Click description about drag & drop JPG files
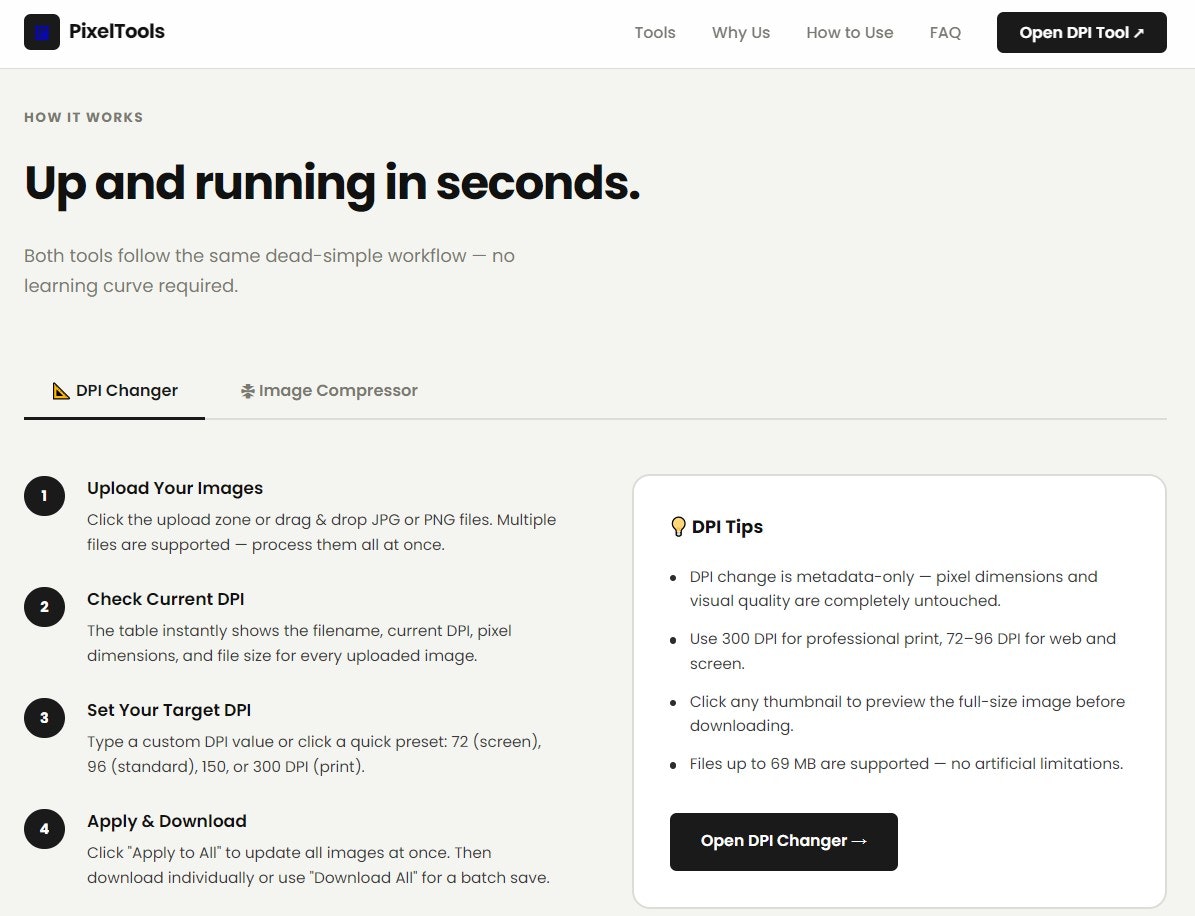 coord(322,532)
